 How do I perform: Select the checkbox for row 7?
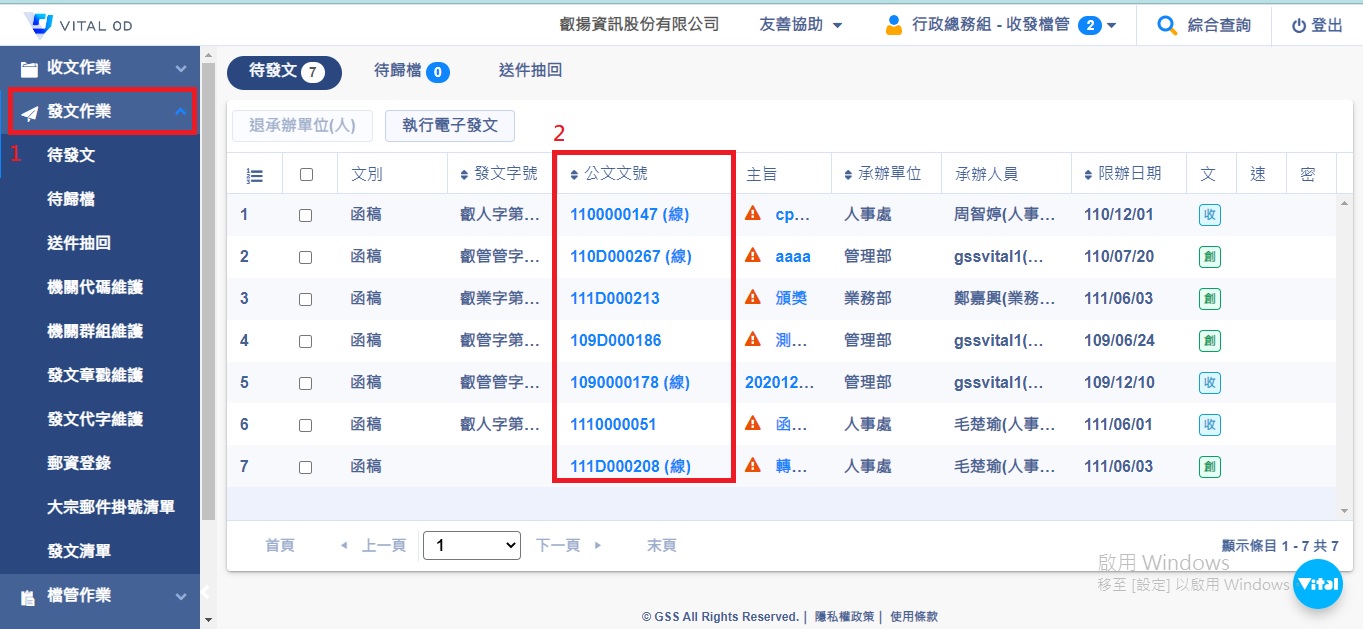point(306,467)
